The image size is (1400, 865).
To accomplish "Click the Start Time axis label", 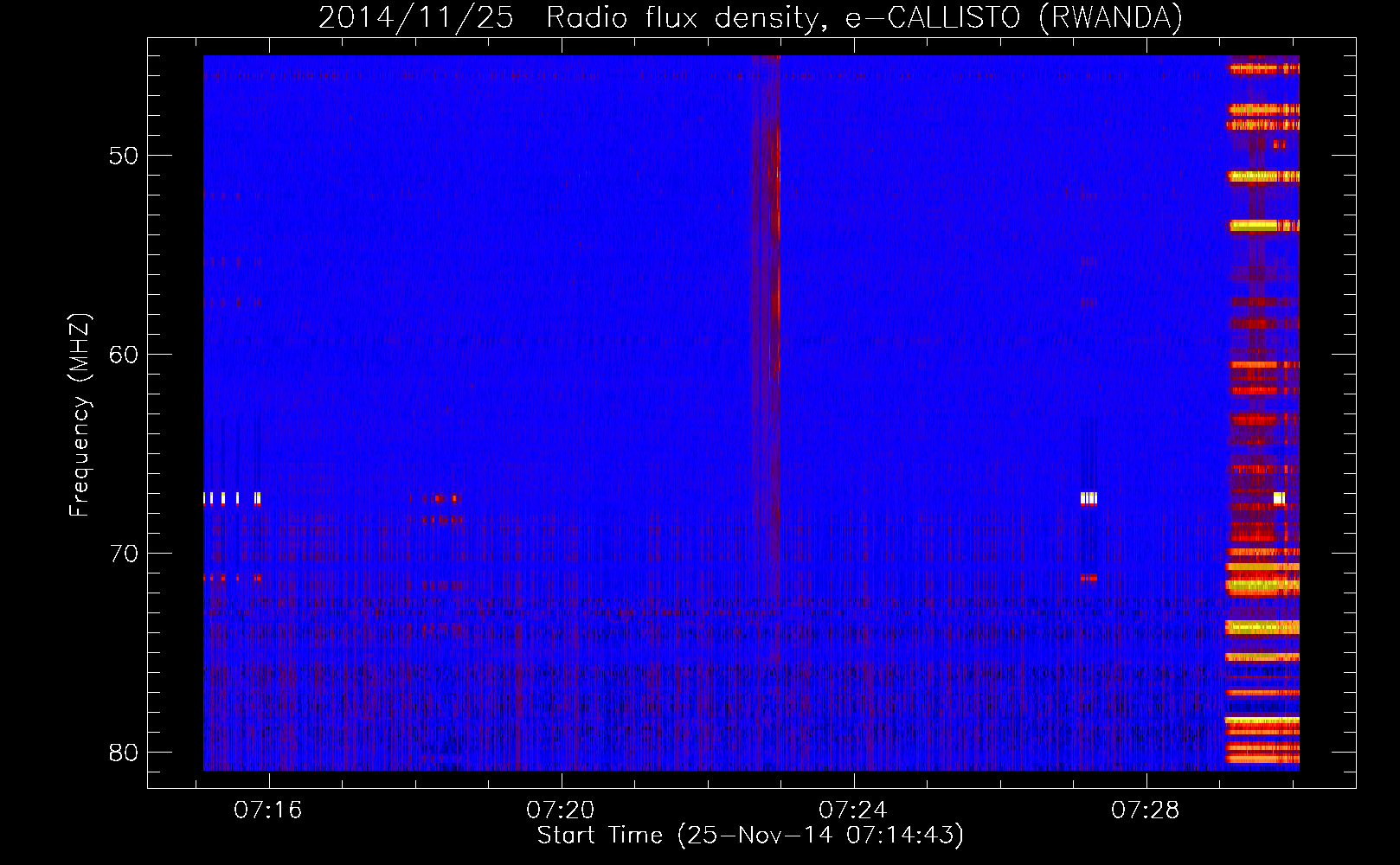I will pyautogui.click(x=750, y=836).
